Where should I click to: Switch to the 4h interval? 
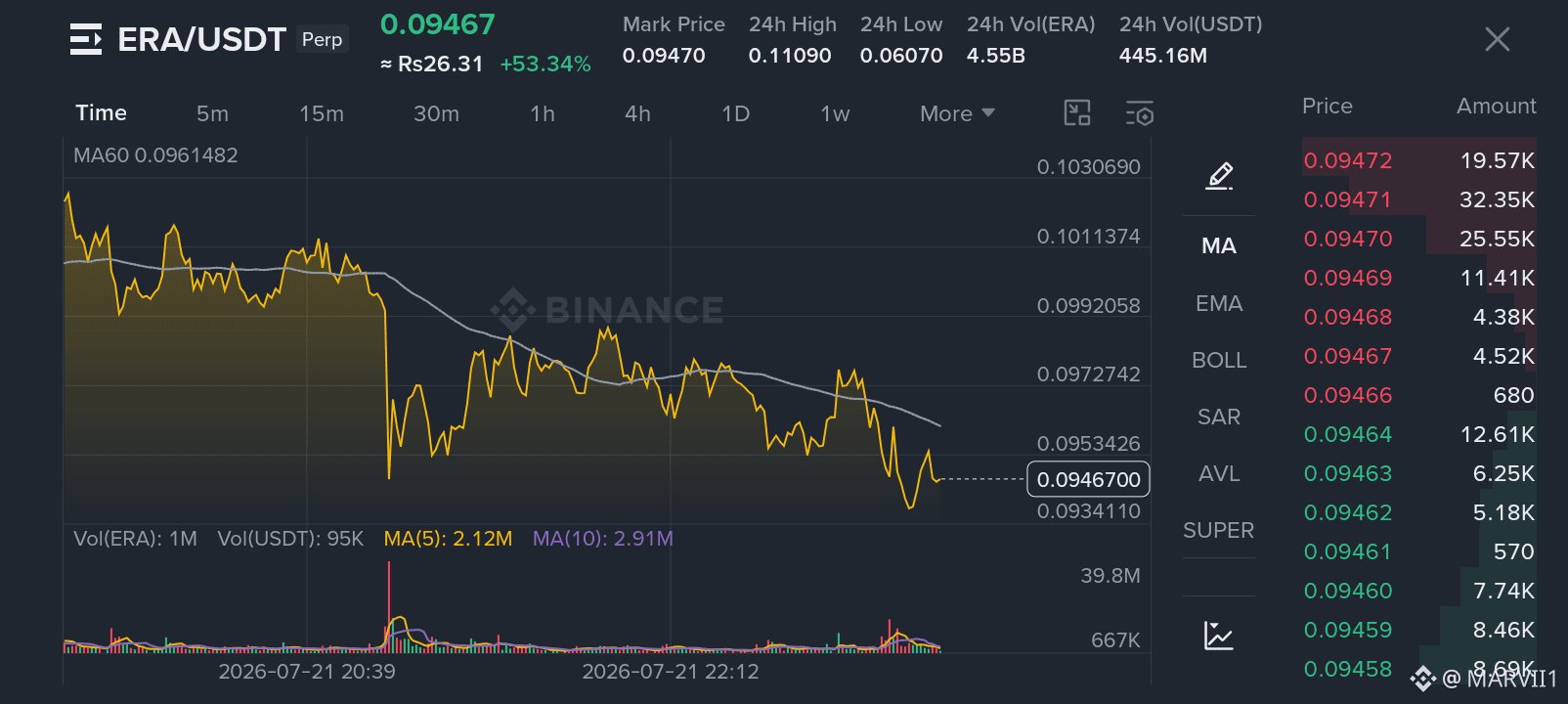637,114
